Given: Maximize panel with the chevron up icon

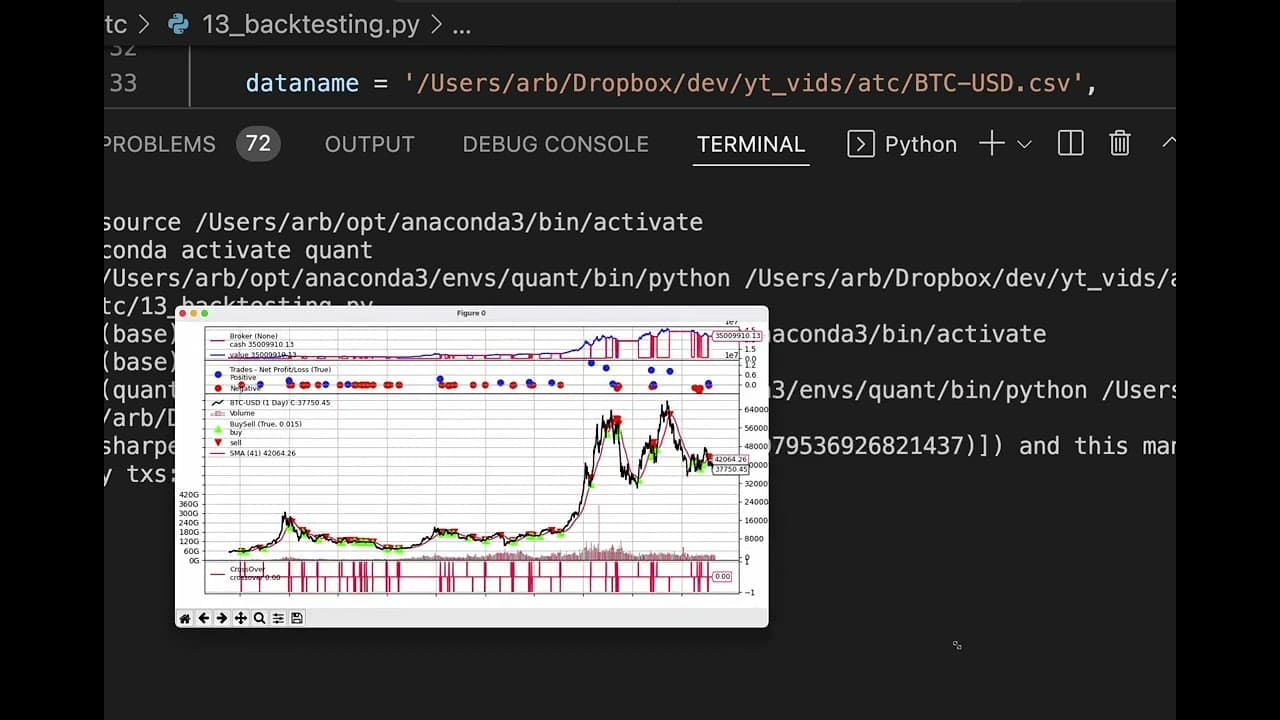Looking at the screenshot, I should (x=1168, y=143).
